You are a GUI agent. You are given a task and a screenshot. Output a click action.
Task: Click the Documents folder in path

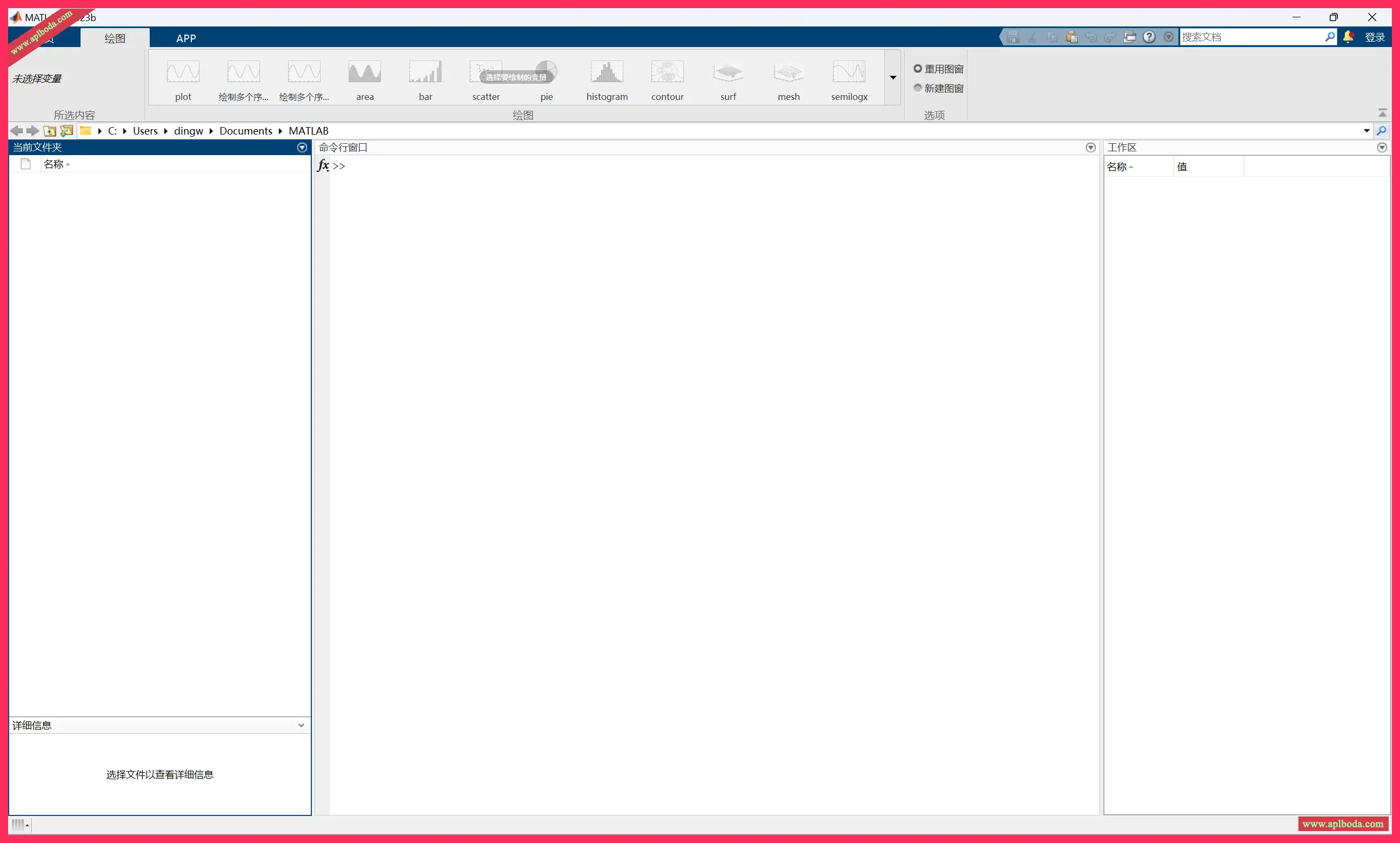pyautogui.click(x=245, y=131)
